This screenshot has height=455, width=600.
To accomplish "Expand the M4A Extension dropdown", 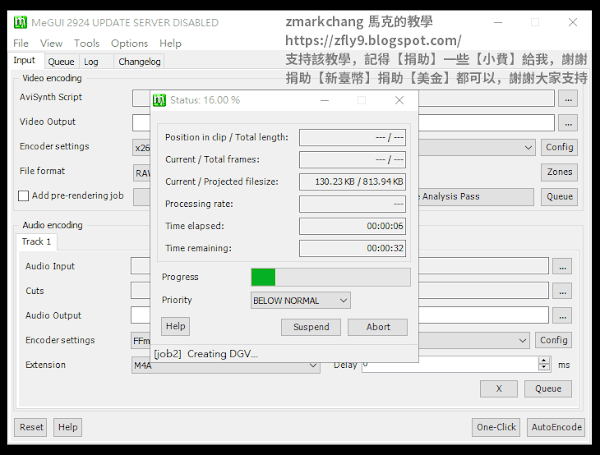I will tap(313, 365).
